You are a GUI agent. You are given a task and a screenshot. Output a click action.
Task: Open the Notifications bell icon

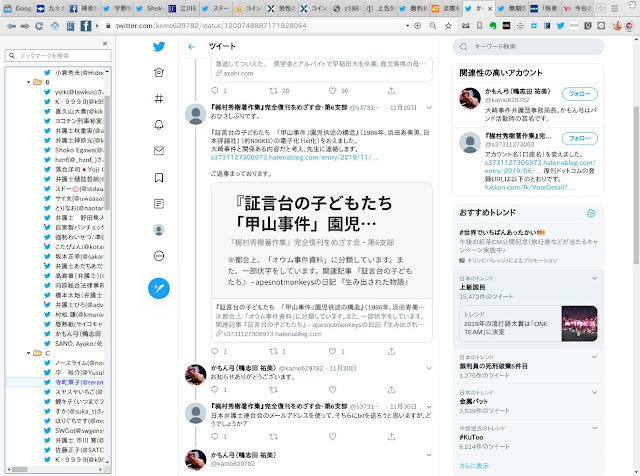point(159,125)
